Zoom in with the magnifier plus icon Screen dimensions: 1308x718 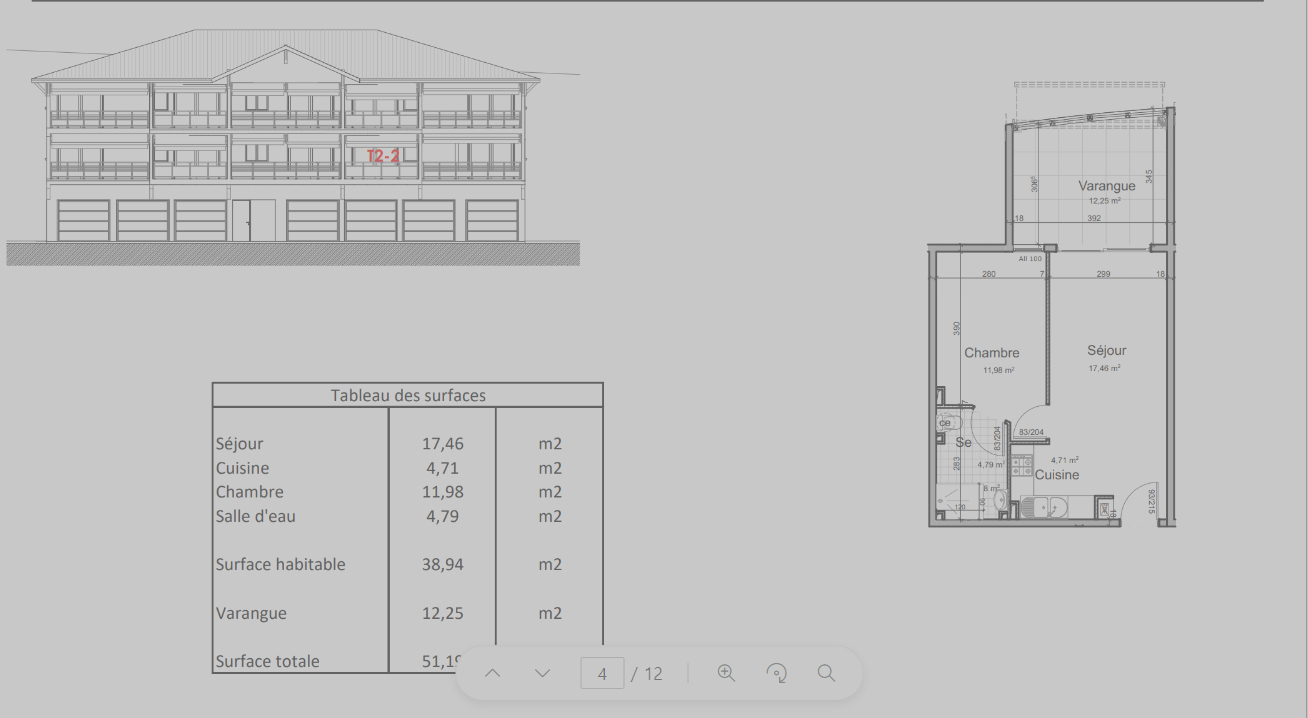(x=727, y=673)
